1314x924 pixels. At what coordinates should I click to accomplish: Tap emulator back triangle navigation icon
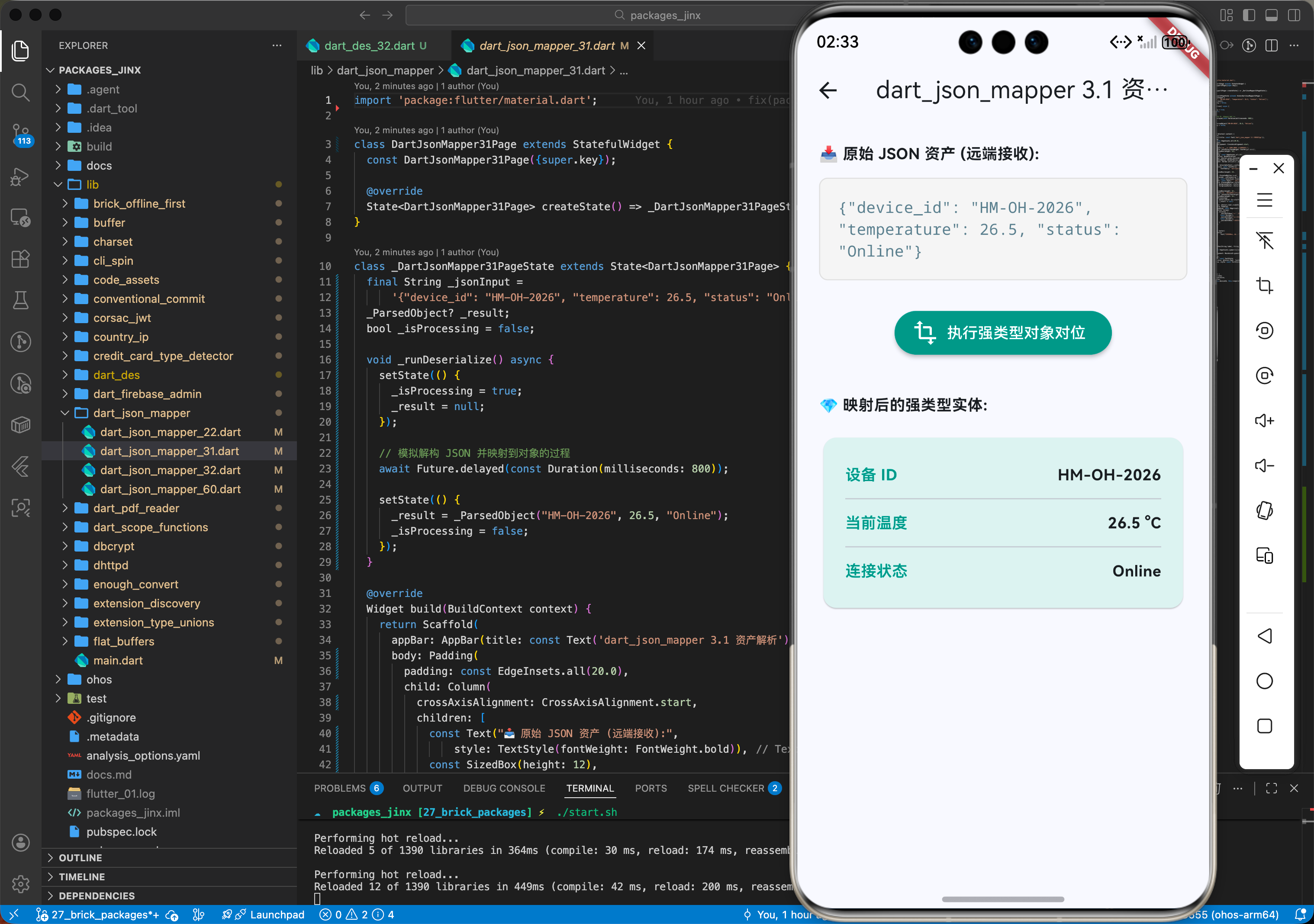click(x=1264, y=635)
